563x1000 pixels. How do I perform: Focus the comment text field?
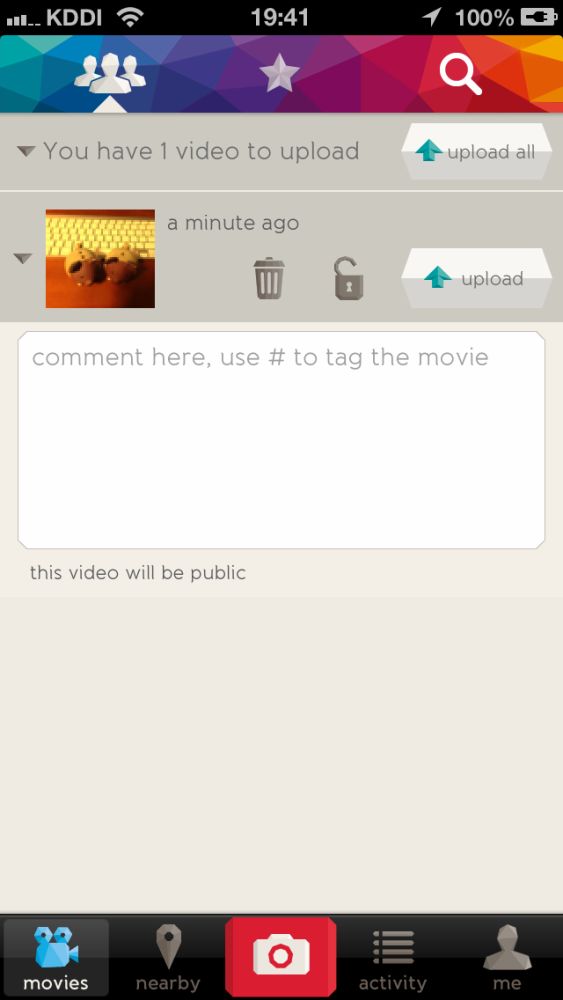pos(281,440)
